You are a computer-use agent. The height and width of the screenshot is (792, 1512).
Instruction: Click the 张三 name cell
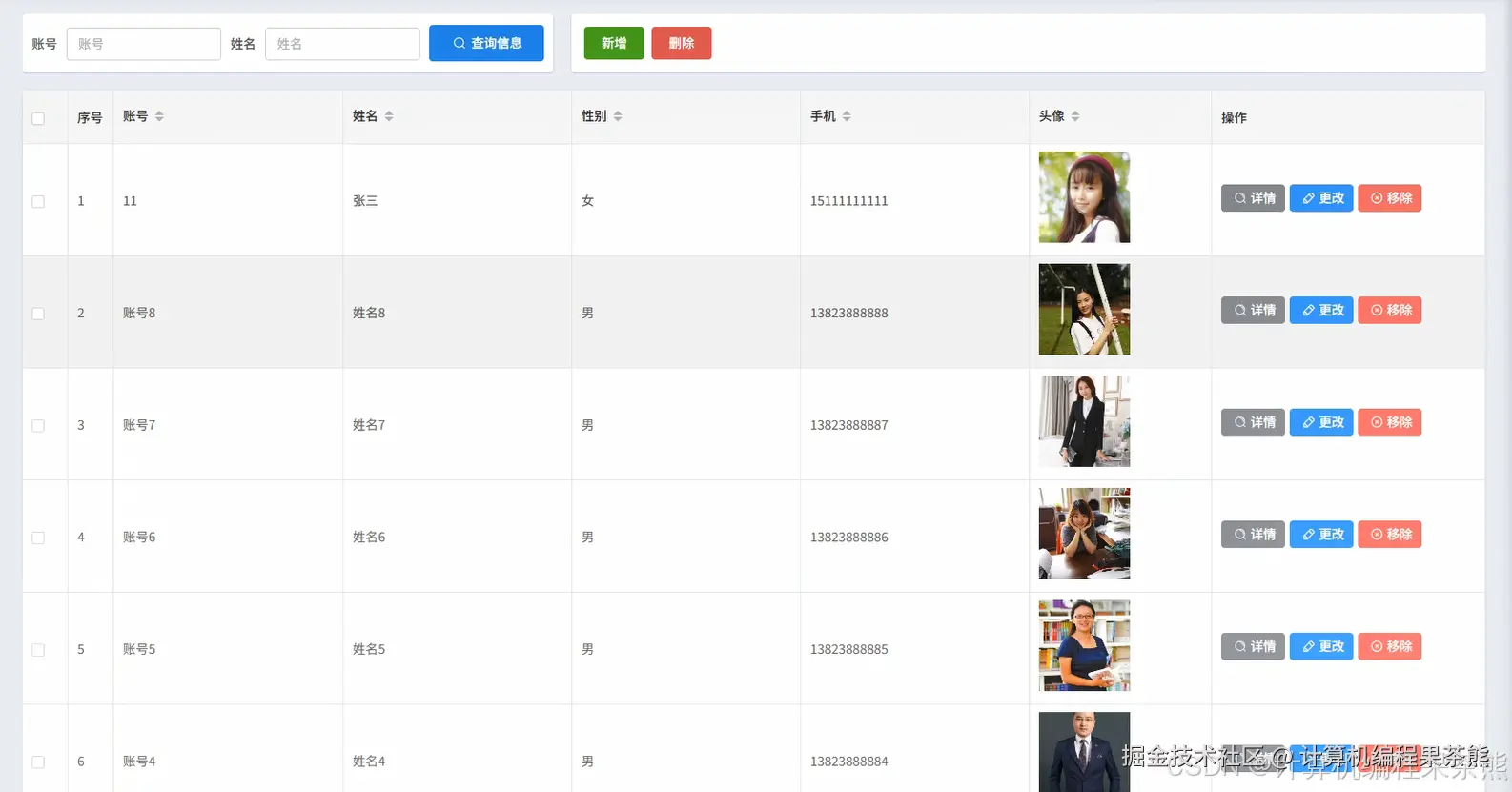(365, 201)
